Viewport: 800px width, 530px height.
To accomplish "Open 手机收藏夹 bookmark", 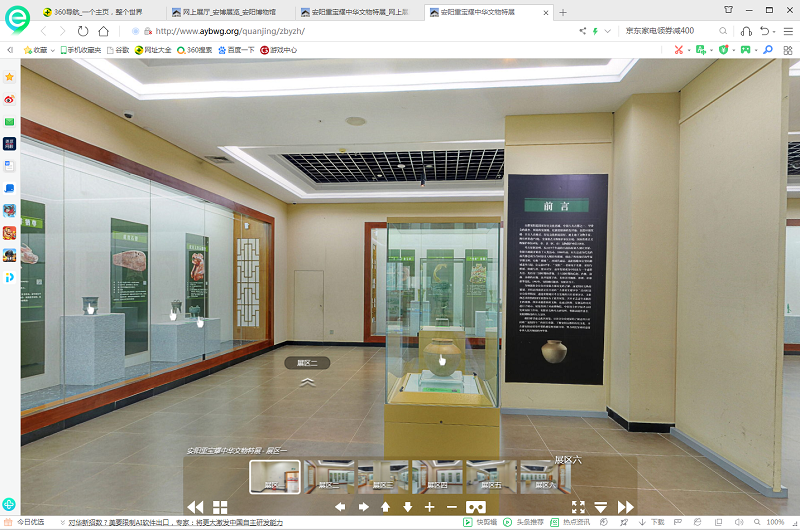I will click(x=81, y=50).
